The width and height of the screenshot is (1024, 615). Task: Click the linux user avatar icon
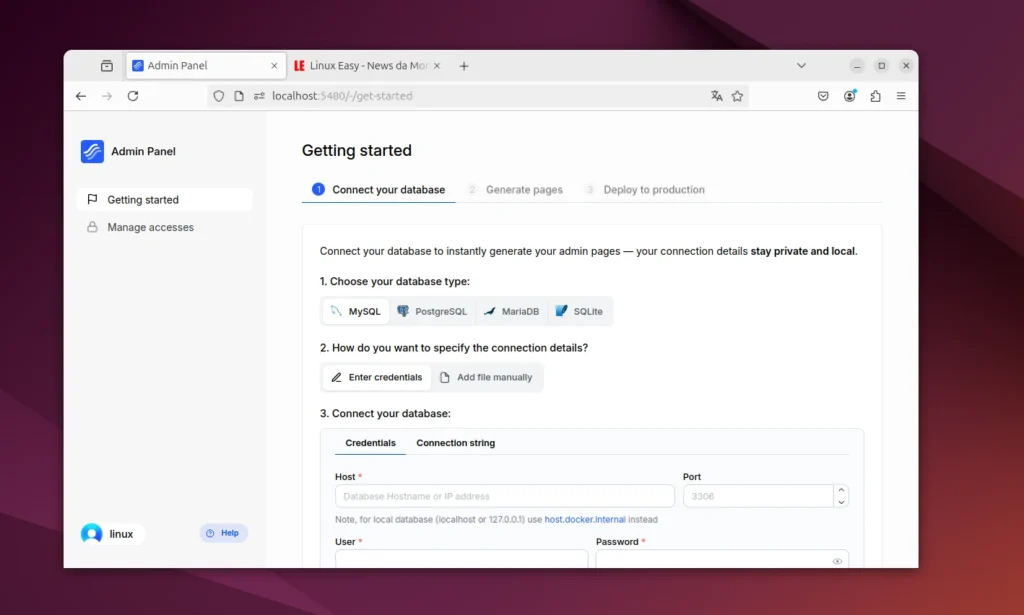point(92,534)
